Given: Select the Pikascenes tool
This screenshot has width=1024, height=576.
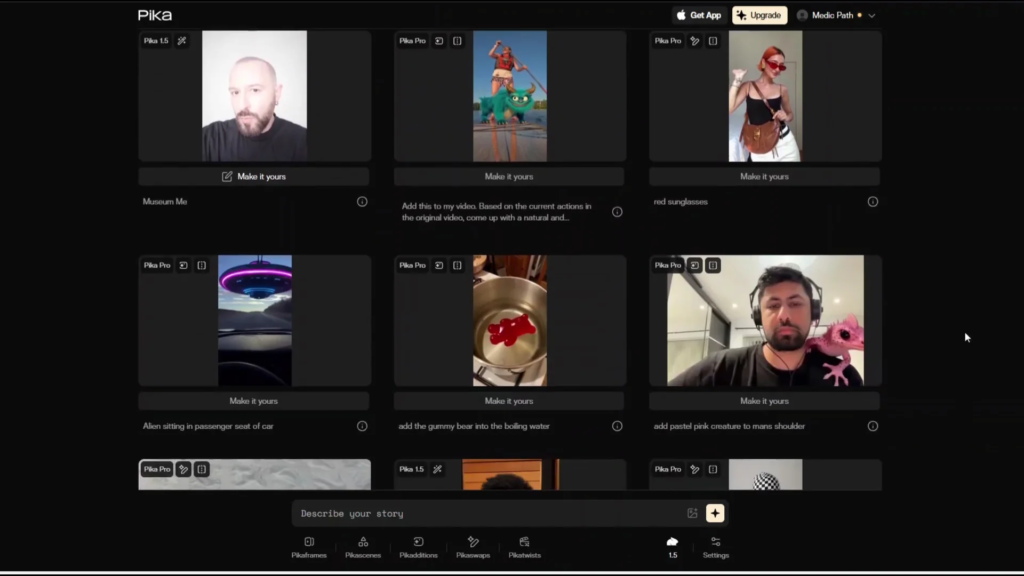Looking at the screenshot, I should (x=363, y=546).
